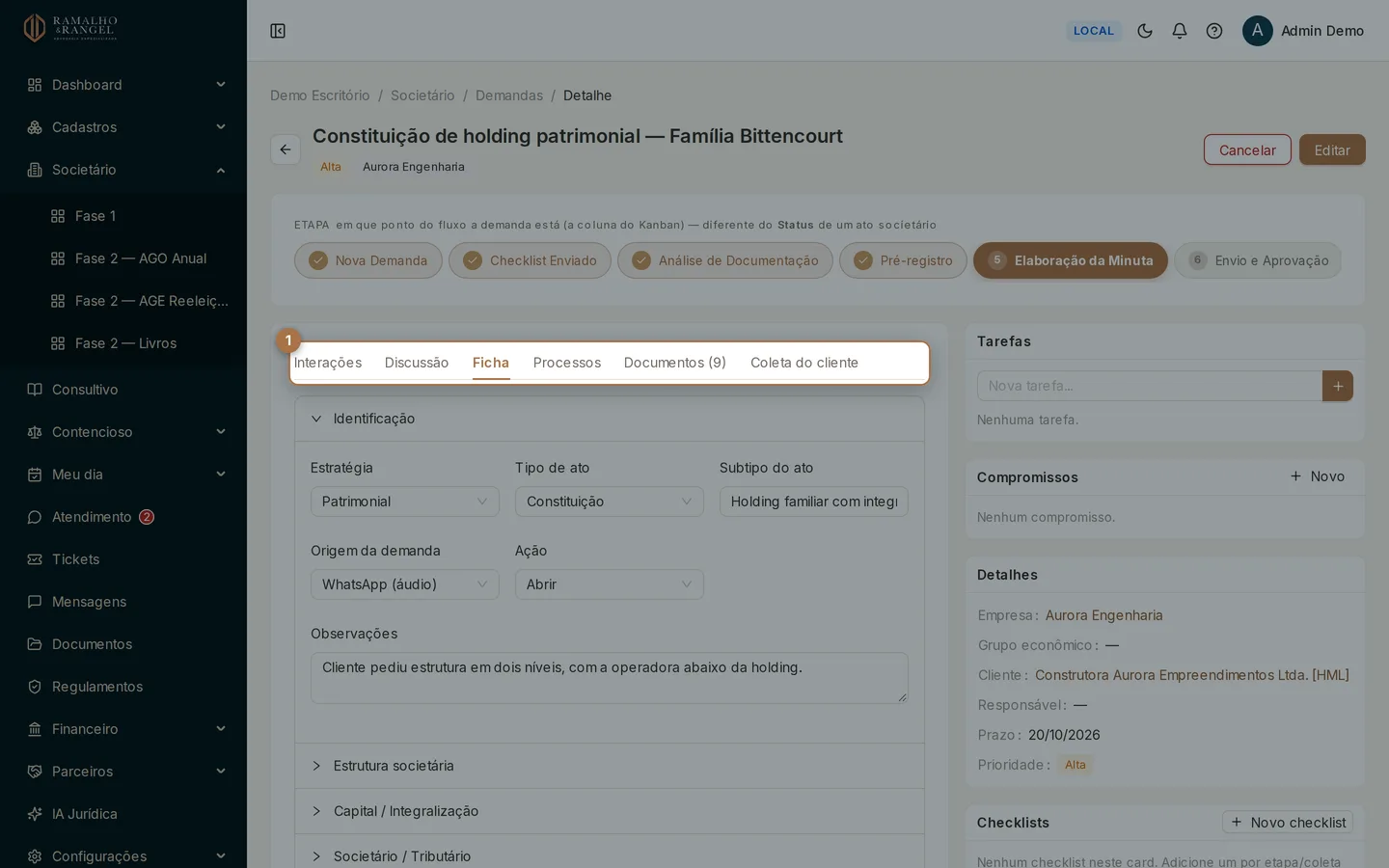Open Construtora Aurora Empreendimentos client link
Image resolution: width=1389 pixels, height=868 pixels.
(x=1192, y=675)
